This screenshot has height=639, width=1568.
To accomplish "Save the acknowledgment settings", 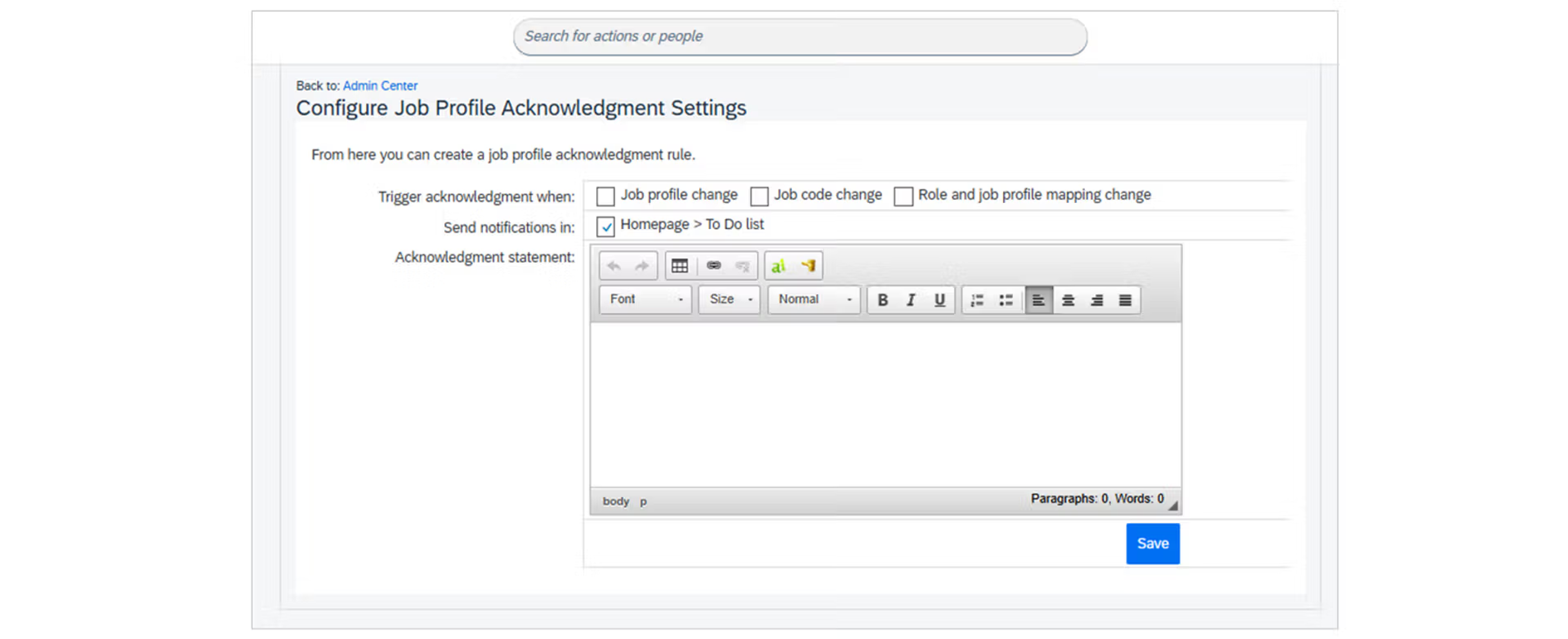I will coord(1152,543).
